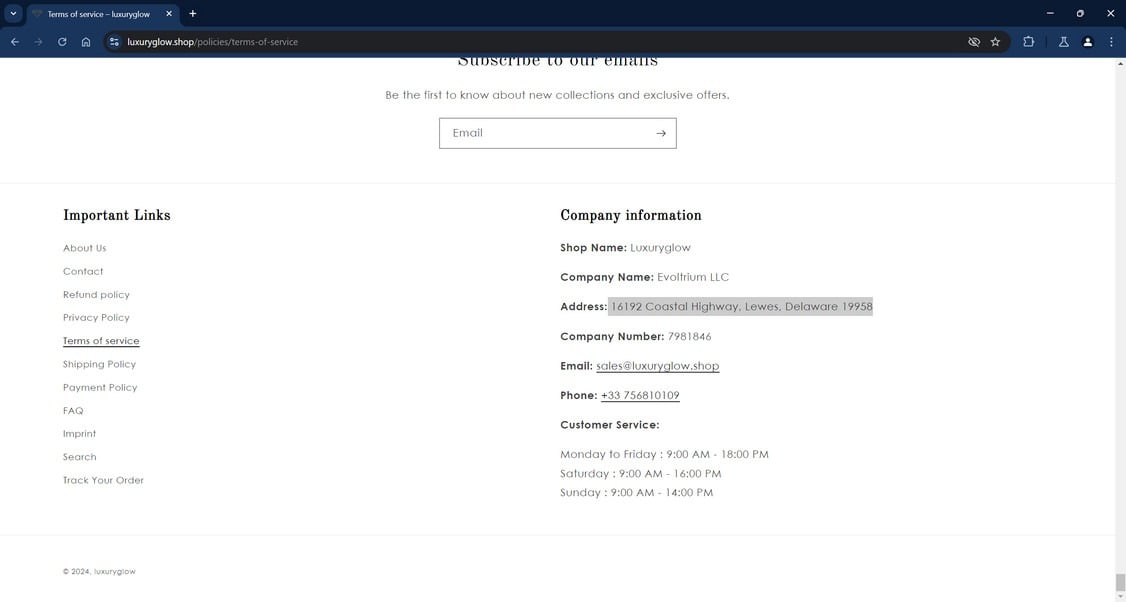Open the Contact link
The width and height of the screenshot is (1126, 602).
[x=83, y=272]
